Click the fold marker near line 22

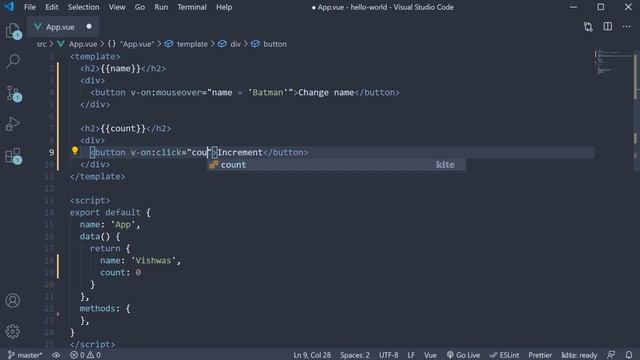click(x=58, y=314)
